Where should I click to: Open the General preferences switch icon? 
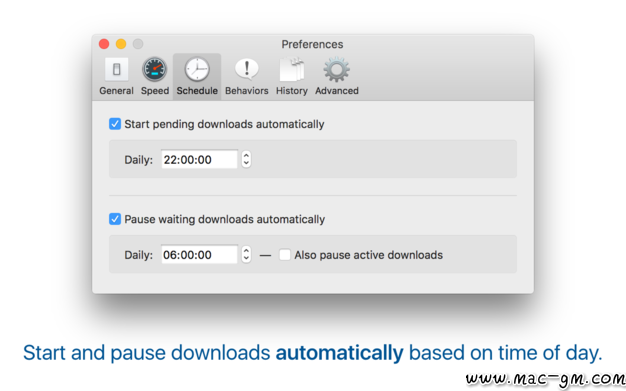(x=117, y=69)
